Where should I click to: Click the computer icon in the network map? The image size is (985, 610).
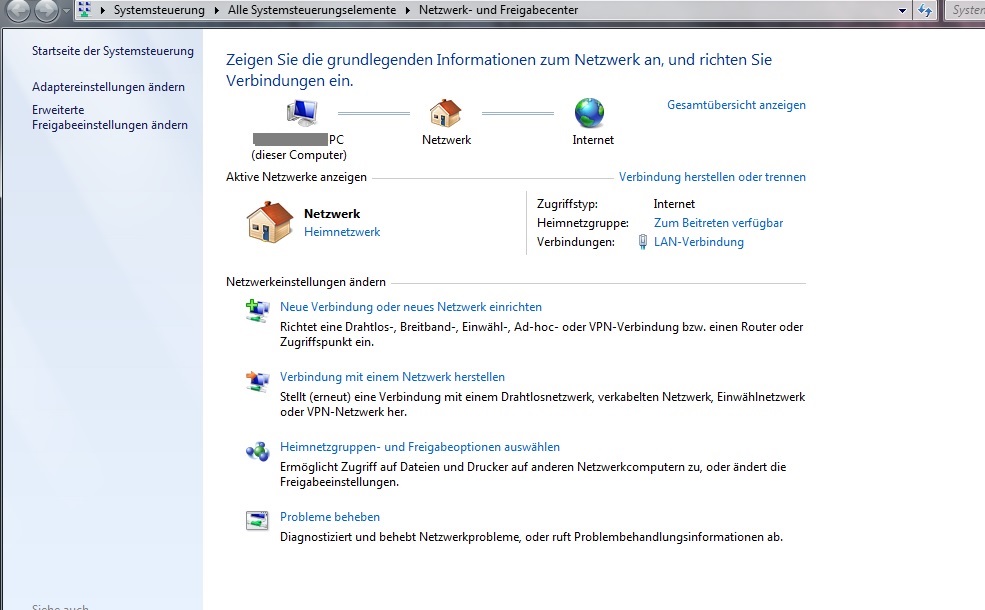click(x=302, y=113)
